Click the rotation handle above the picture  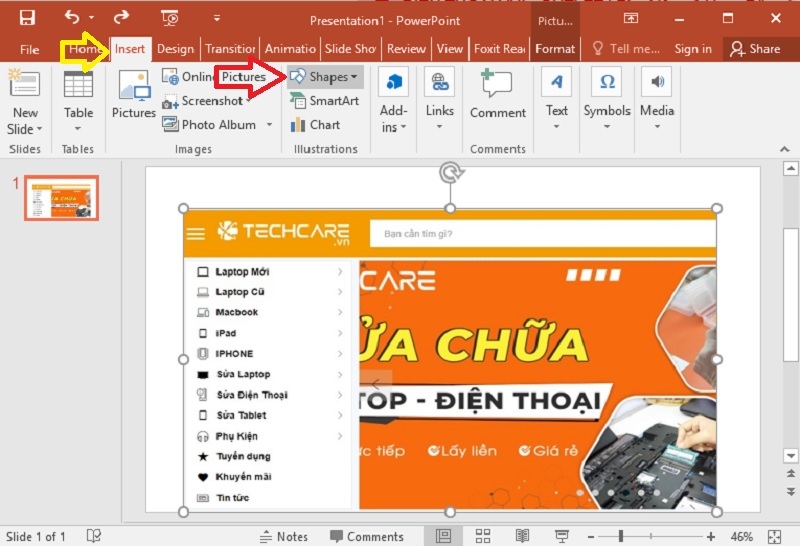(x=451, y=172)
